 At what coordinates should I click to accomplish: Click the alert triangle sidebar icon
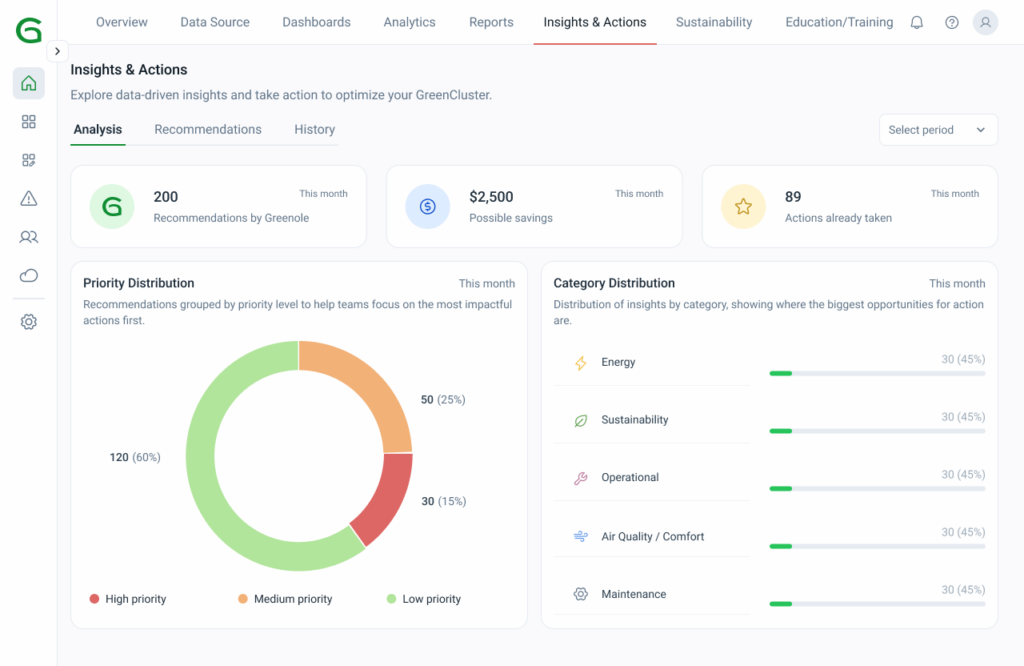click(29, 199)
